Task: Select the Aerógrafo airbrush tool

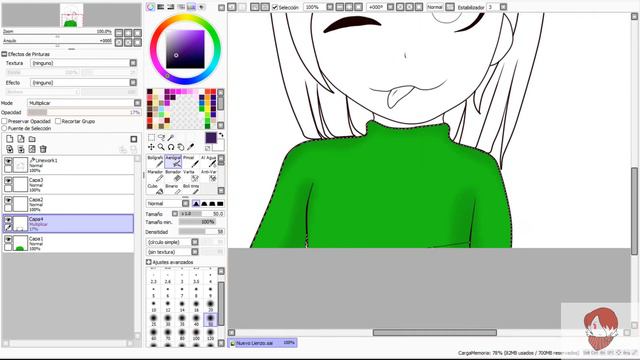Action: 173,162
